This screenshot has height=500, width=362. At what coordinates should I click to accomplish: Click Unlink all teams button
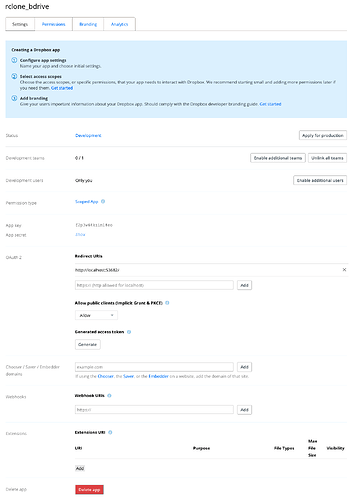(327, 158)
